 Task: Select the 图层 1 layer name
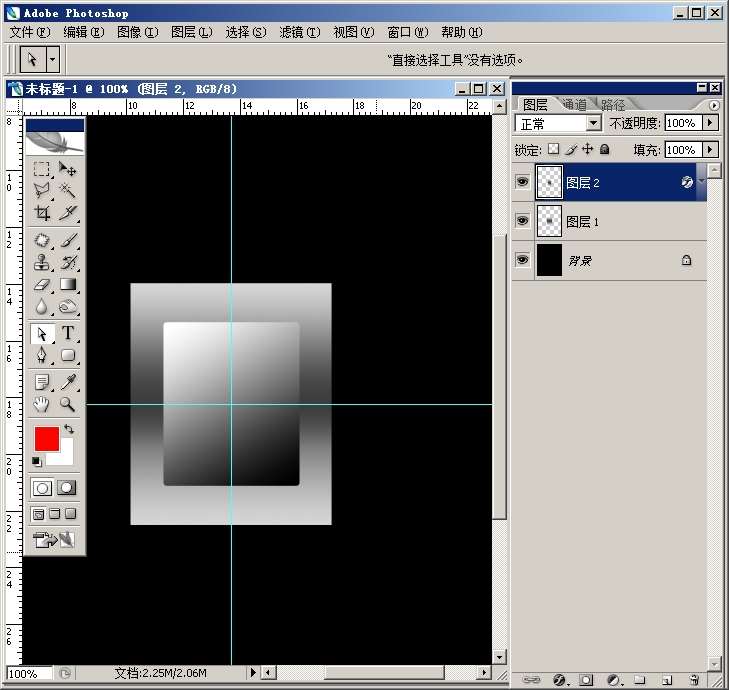[x=583, y=222]
